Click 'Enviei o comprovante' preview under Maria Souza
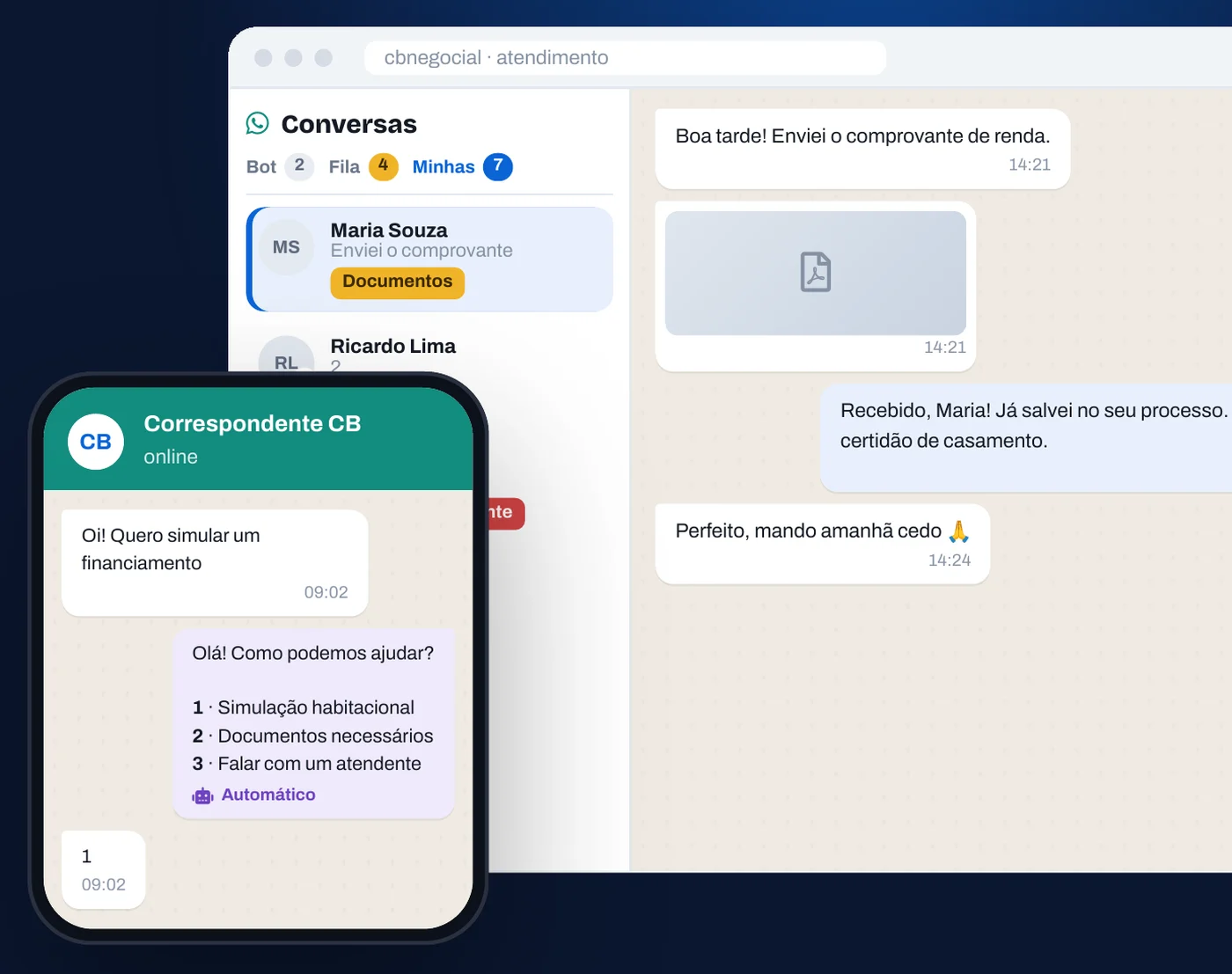 [422, 251]
